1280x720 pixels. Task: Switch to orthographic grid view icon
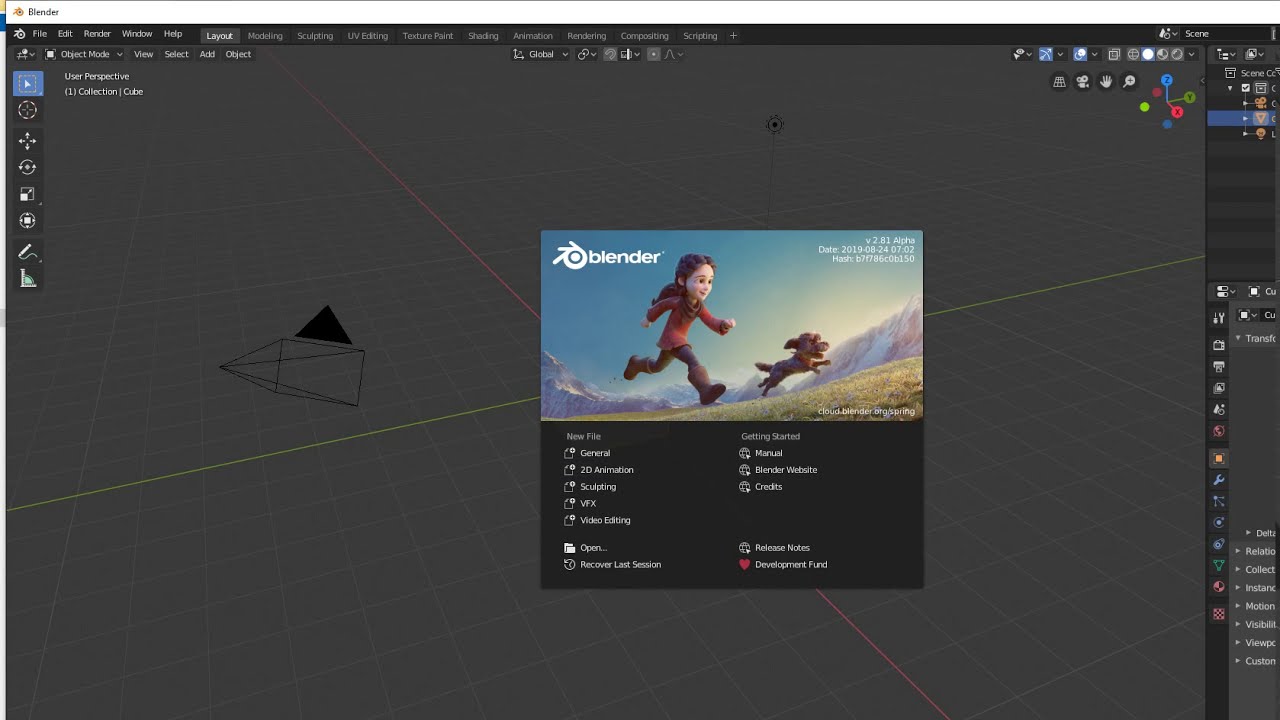(1059, 82)
